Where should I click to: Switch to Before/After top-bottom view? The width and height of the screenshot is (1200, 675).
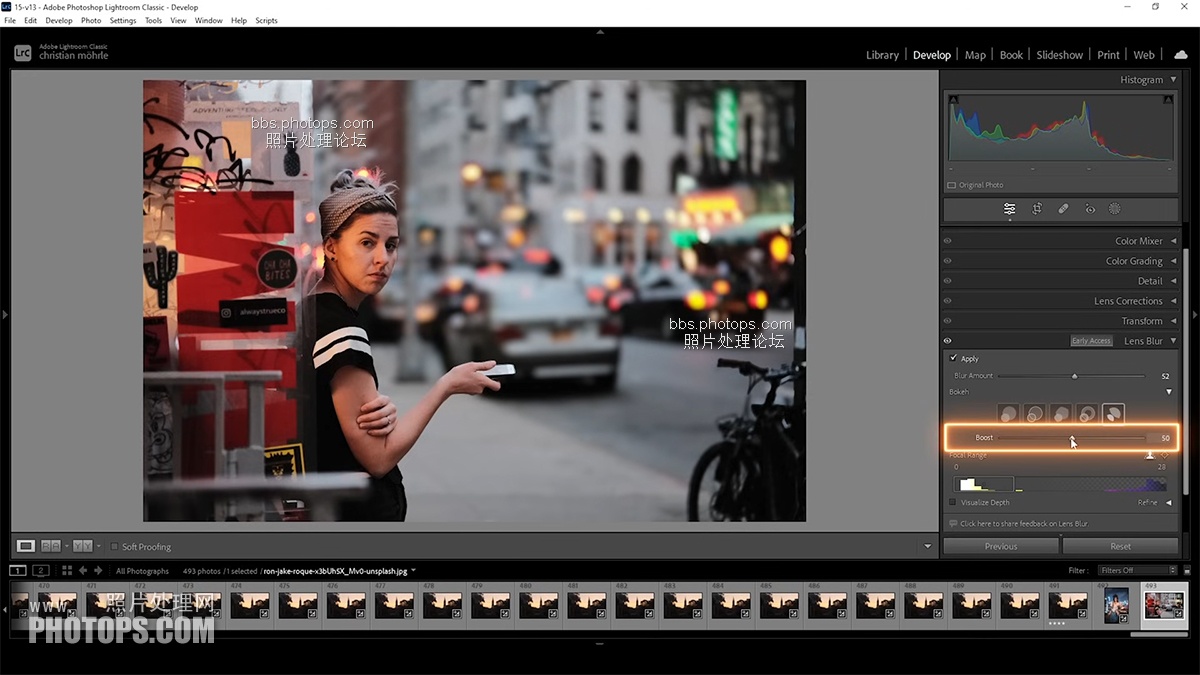pyautogui.click(x=83, y=546)
